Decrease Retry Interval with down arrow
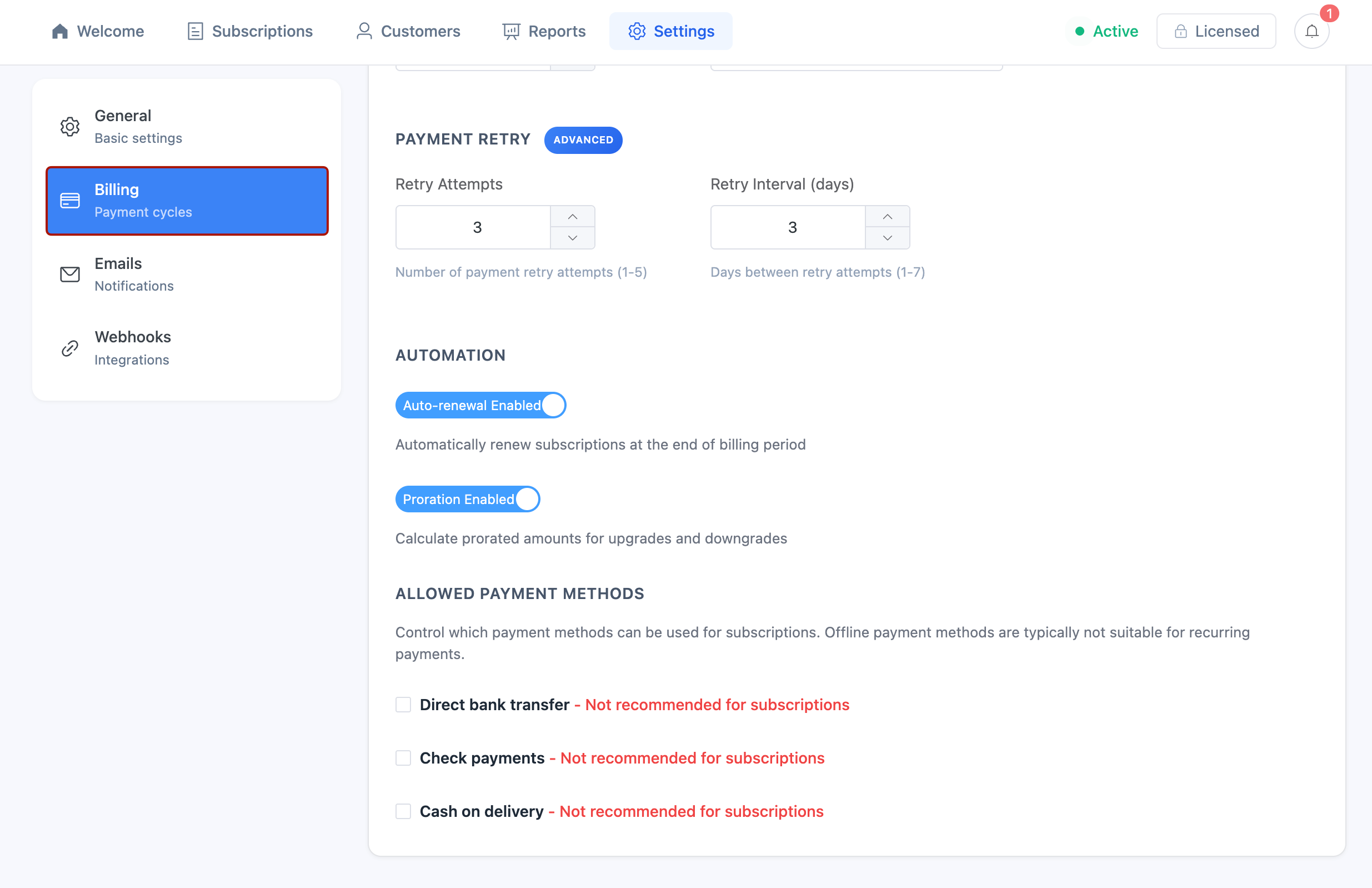 pyautogui.click(x=887, y=238)
